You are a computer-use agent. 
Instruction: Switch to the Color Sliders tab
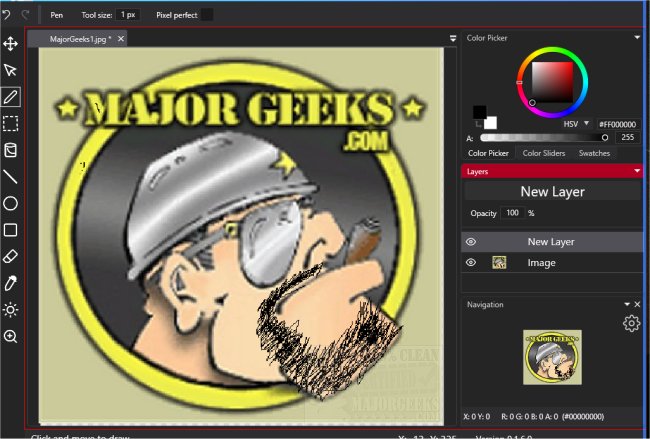(x=545, y=153)
